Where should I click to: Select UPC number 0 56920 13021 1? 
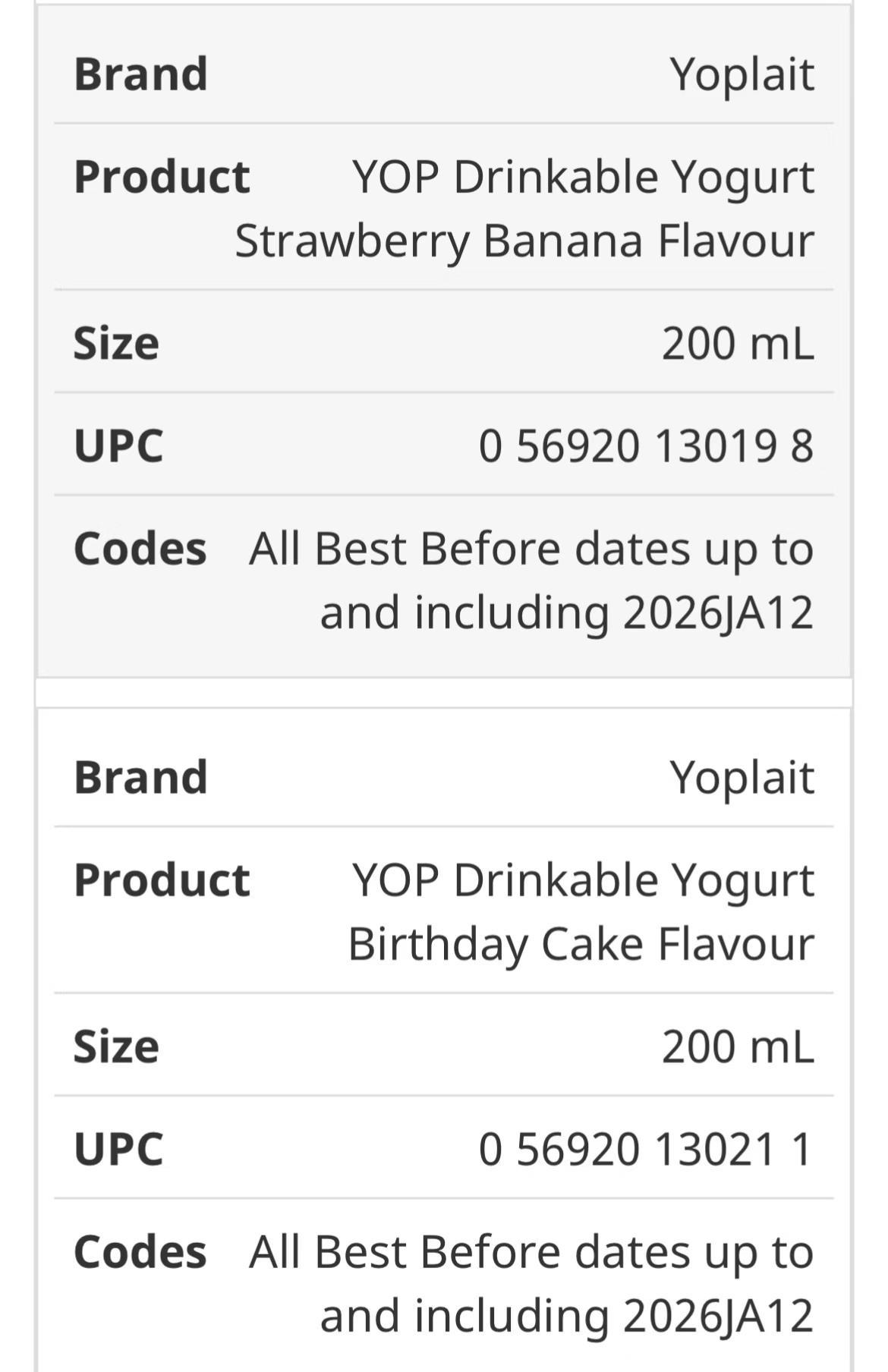[646, 1149]
